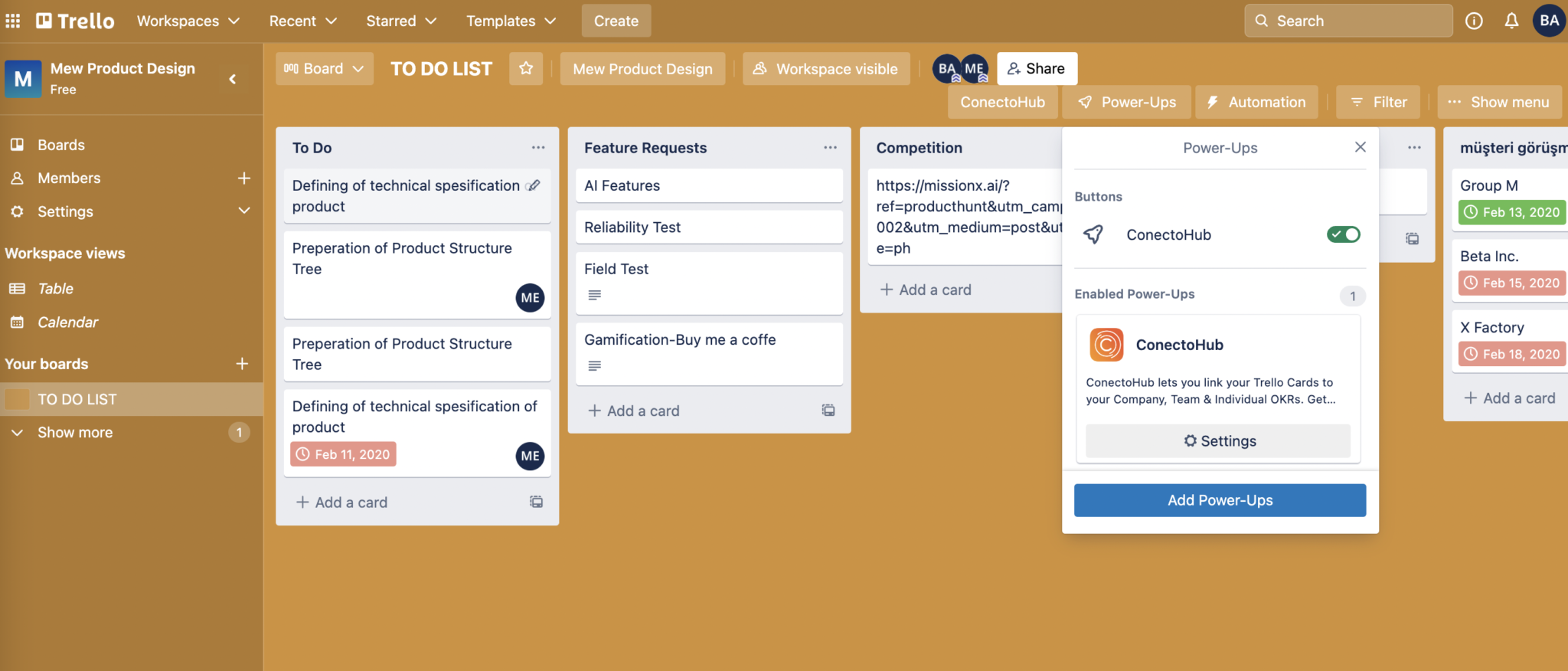Click the Feb 13, 2020 due date badge
The width and height of the screenshot is (1568, 671).
[x=1512, y=212]
